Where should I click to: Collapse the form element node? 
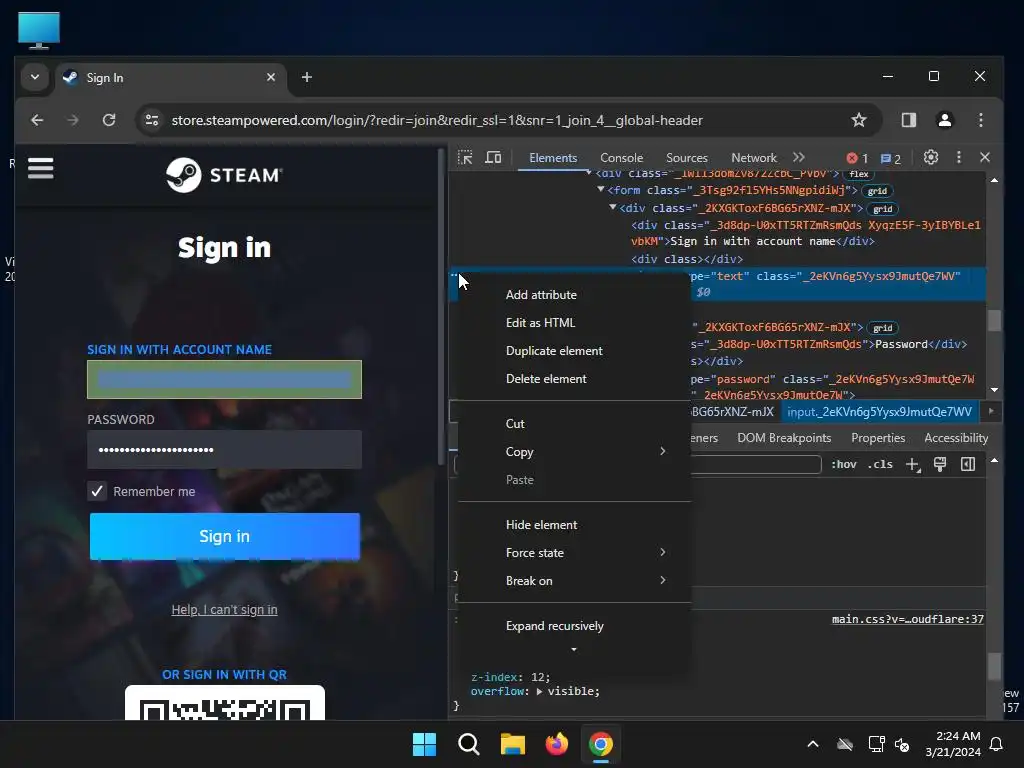coord(600,189)
